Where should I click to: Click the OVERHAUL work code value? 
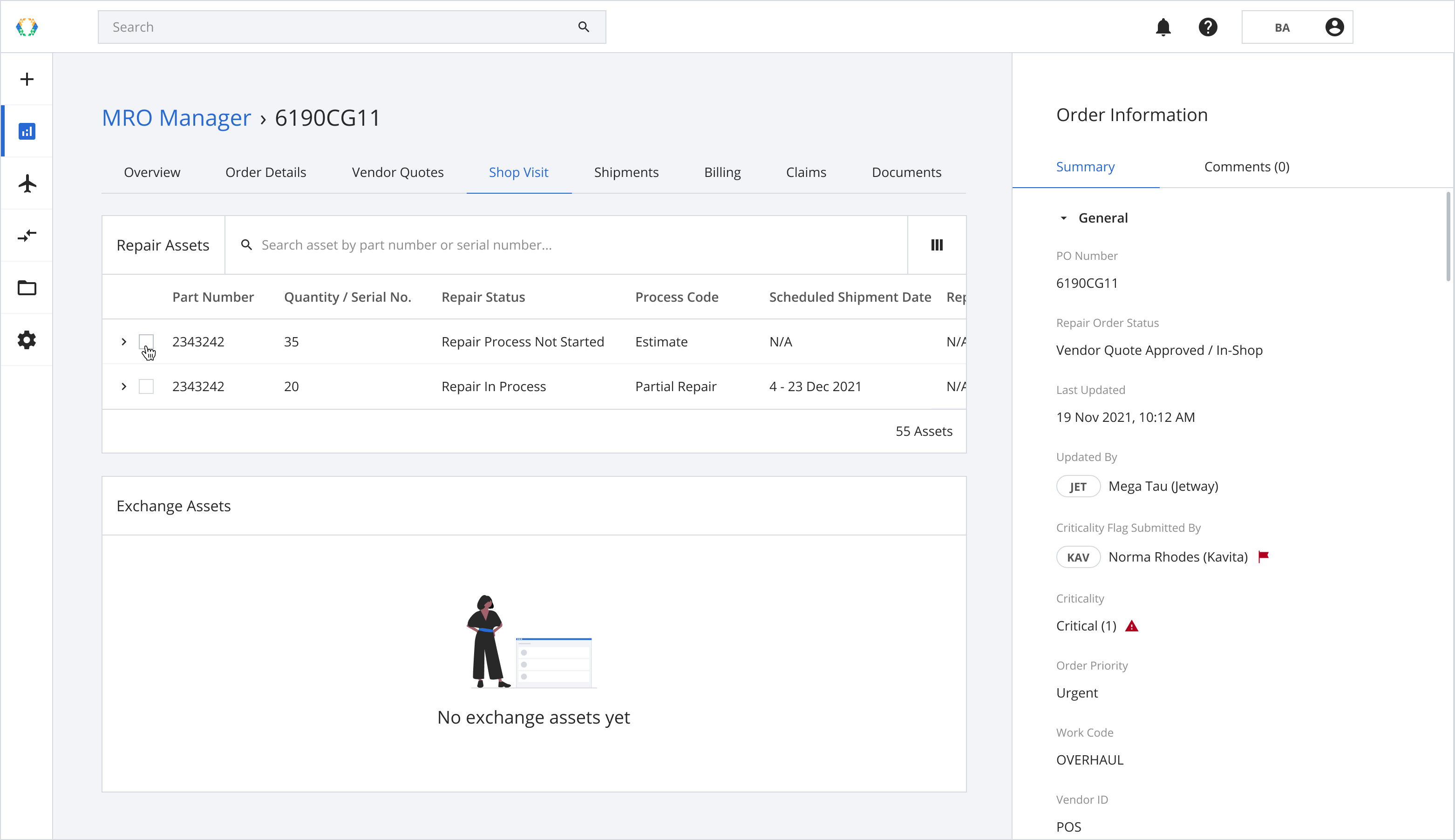1089,760
